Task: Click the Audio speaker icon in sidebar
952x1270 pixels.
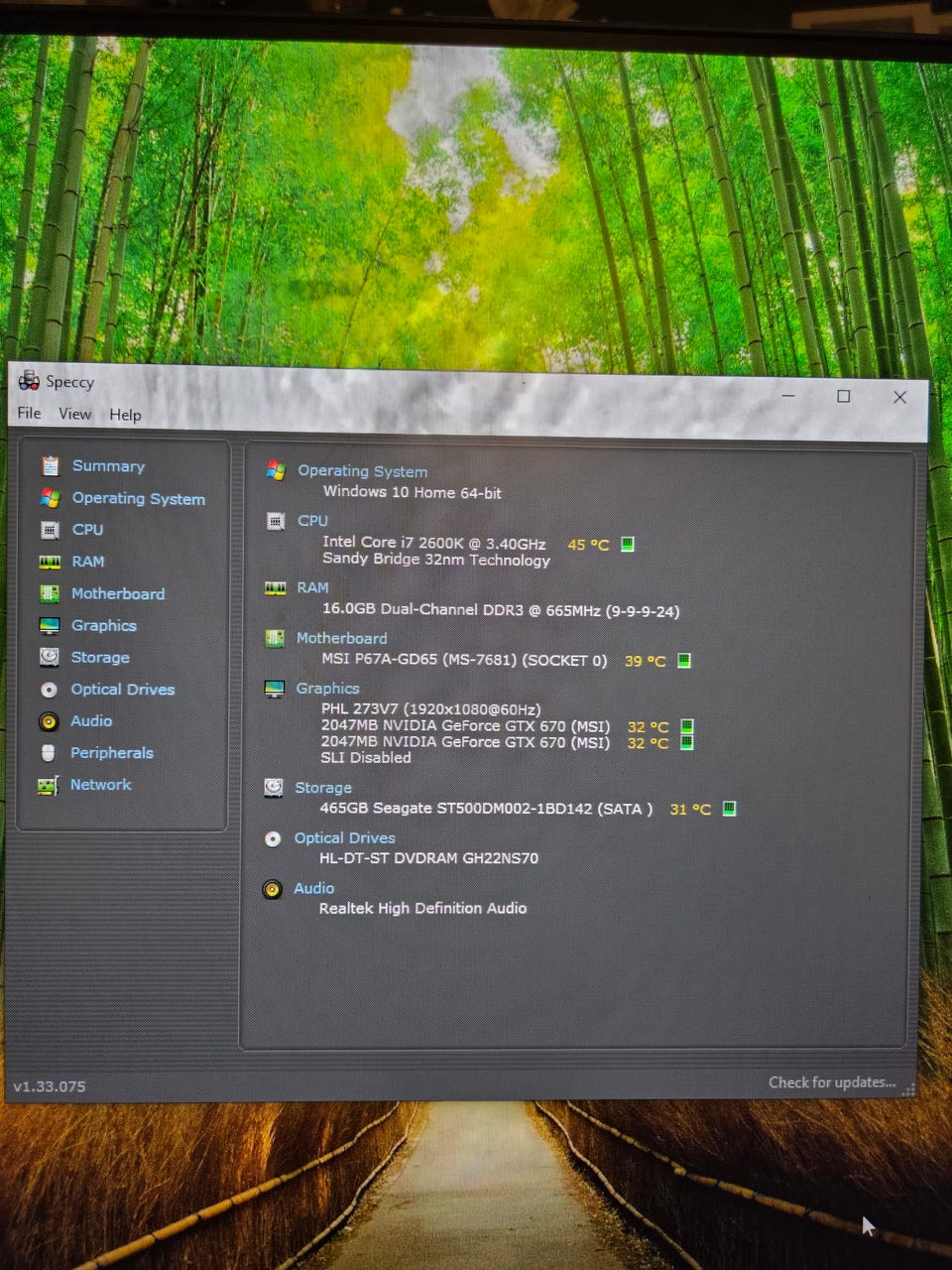Action: [x=49, y=721]
